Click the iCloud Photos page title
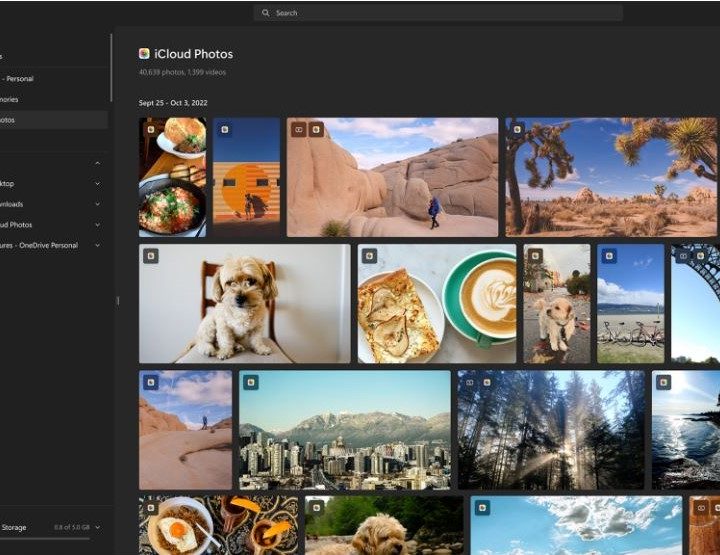Image resolution: width=720 pixels, height=555 pixels. [x=193, y=54]
